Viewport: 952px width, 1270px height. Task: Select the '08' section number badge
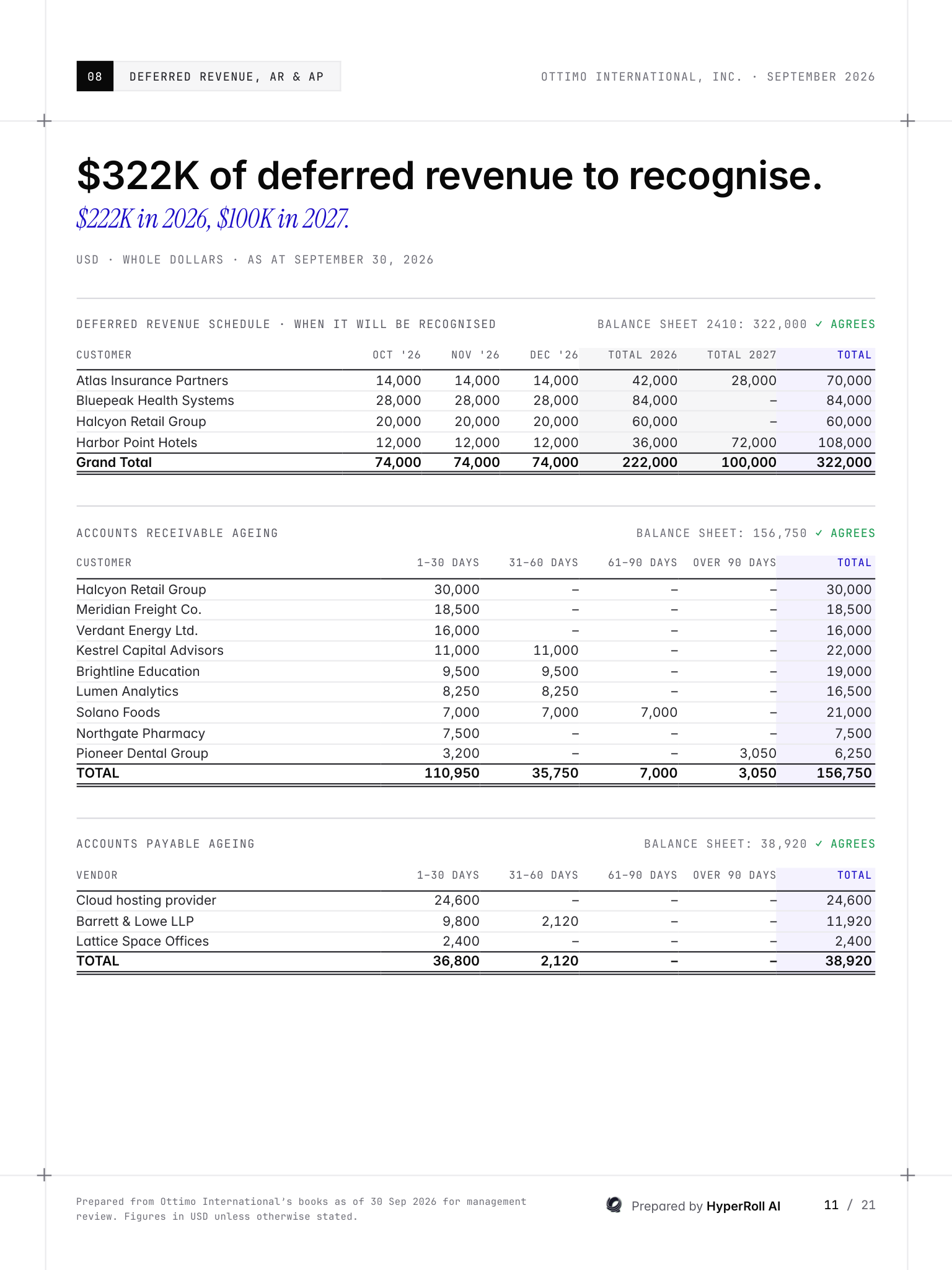pyautogui.click(x=95, y=76)
